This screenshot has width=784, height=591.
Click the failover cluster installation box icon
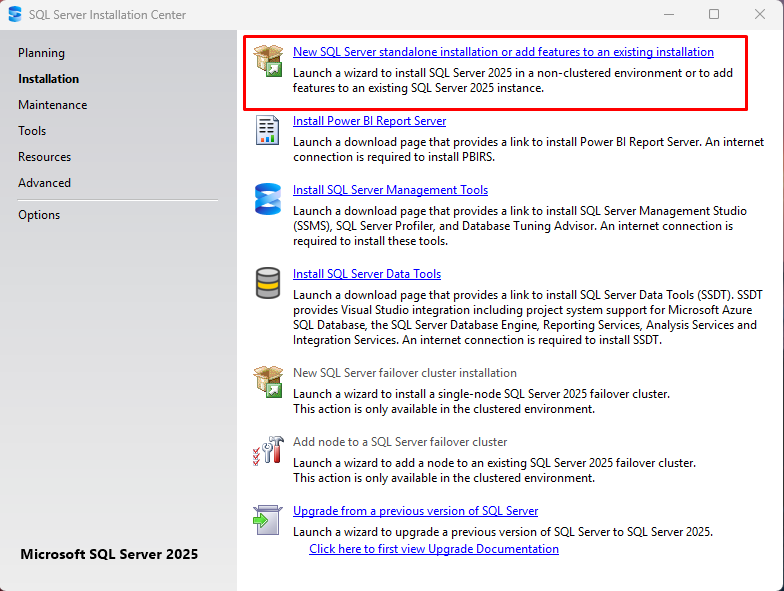[x=268, y=382]
